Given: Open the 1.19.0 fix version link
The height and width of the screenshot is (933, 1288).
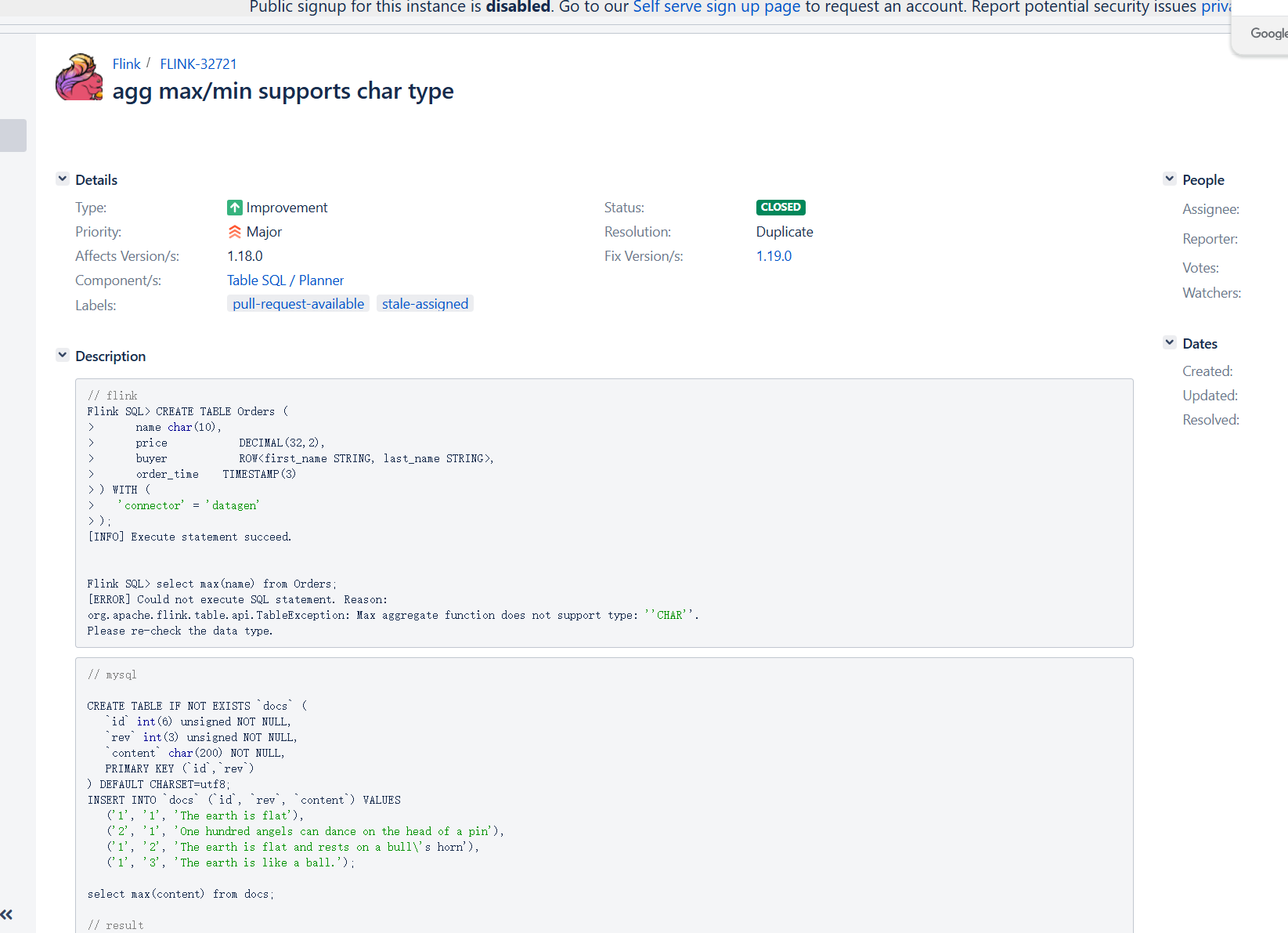Looking at the screenshot, I should 774,256.
